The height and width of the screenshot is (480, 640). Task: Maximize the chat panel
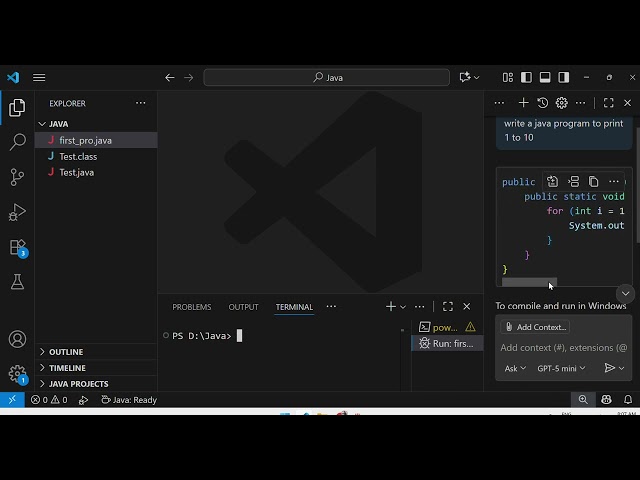pos(609,103)
